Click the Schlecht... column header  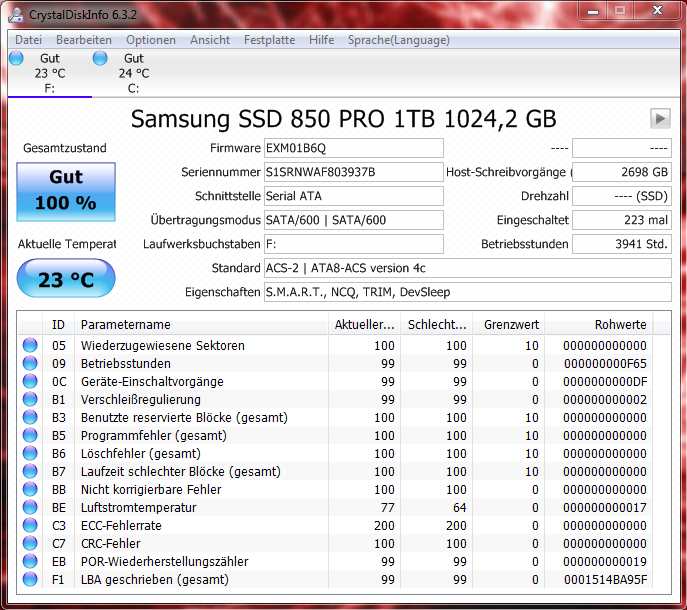coord(437,325)
